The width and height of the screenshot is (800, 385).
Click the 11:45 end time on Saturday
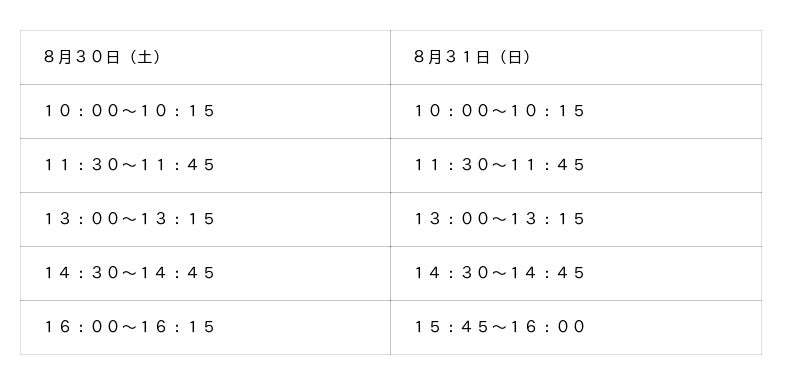178,165
